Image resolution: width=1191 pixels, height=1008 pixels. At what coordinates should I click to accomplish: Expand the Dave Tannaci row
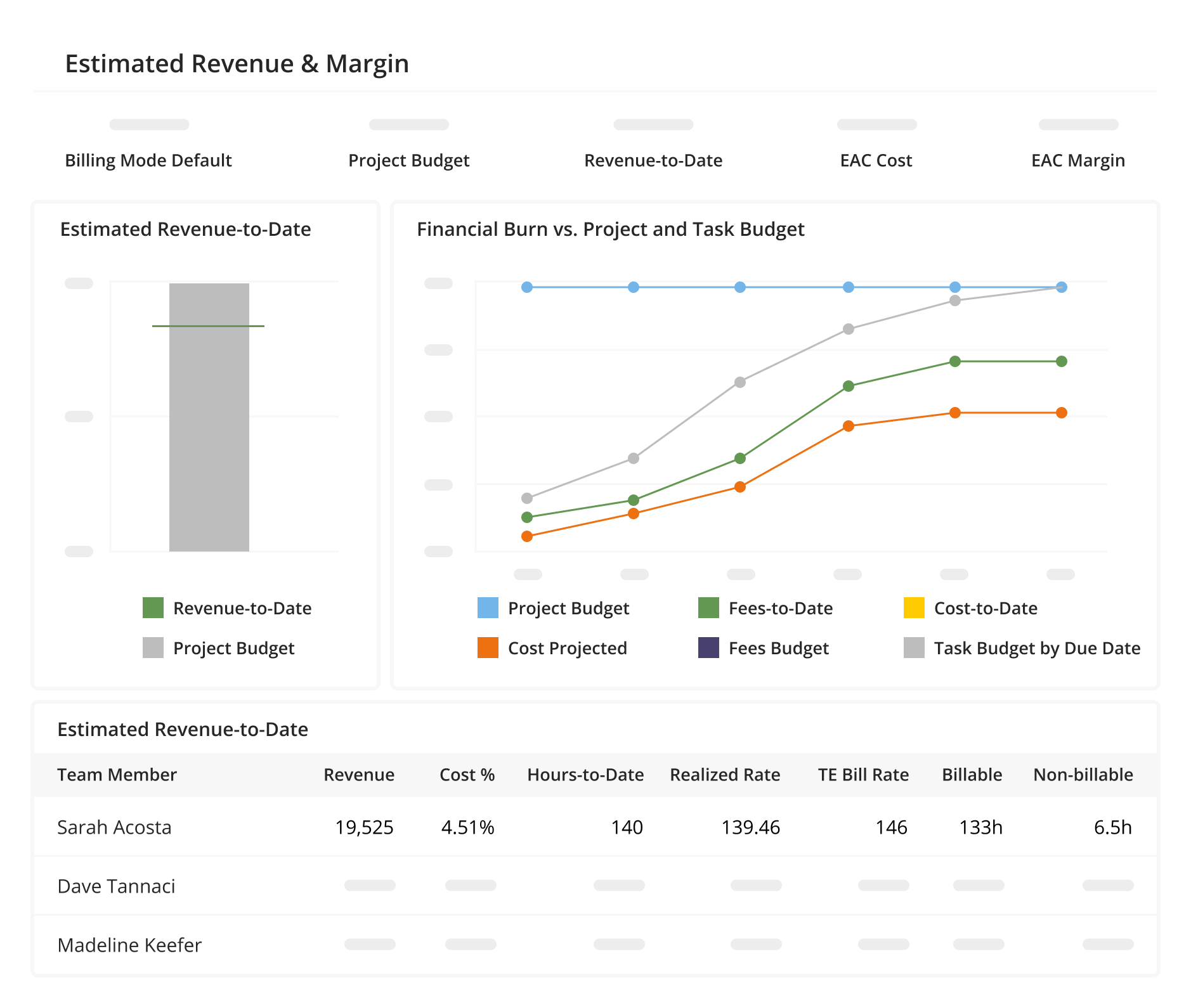tap(117, 886)
